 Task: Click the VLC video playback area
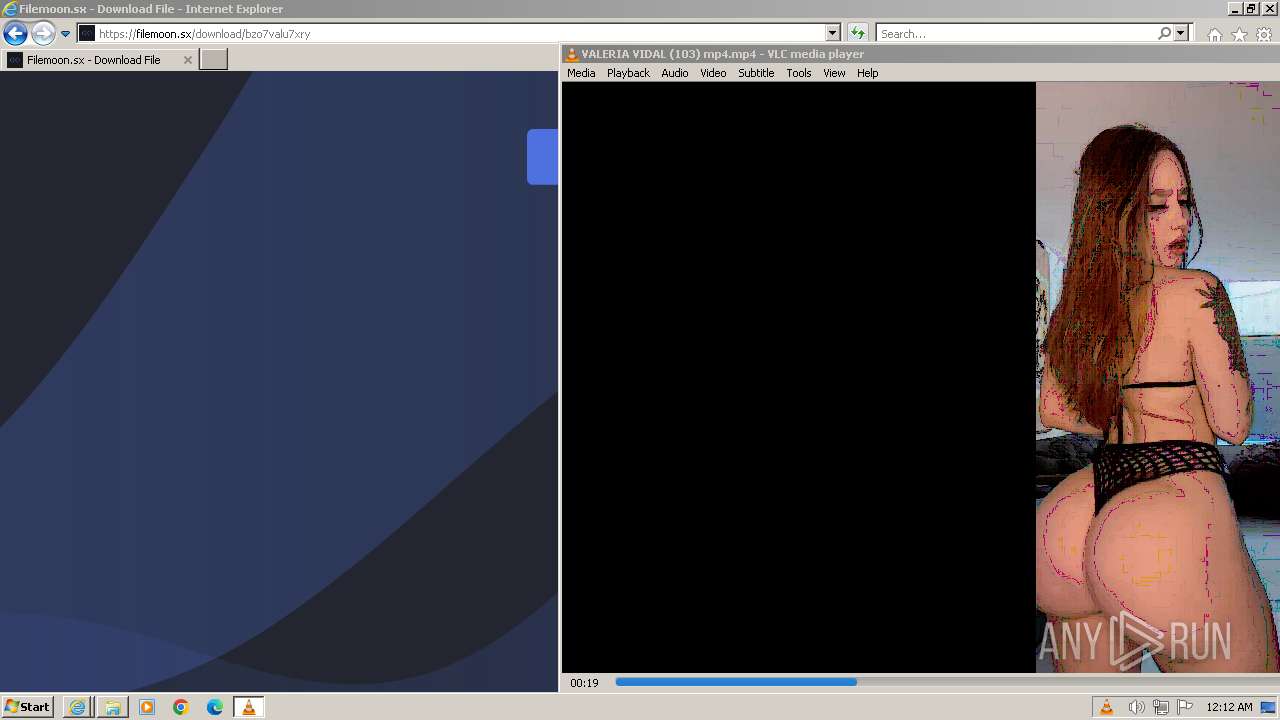tap(920, 377)
